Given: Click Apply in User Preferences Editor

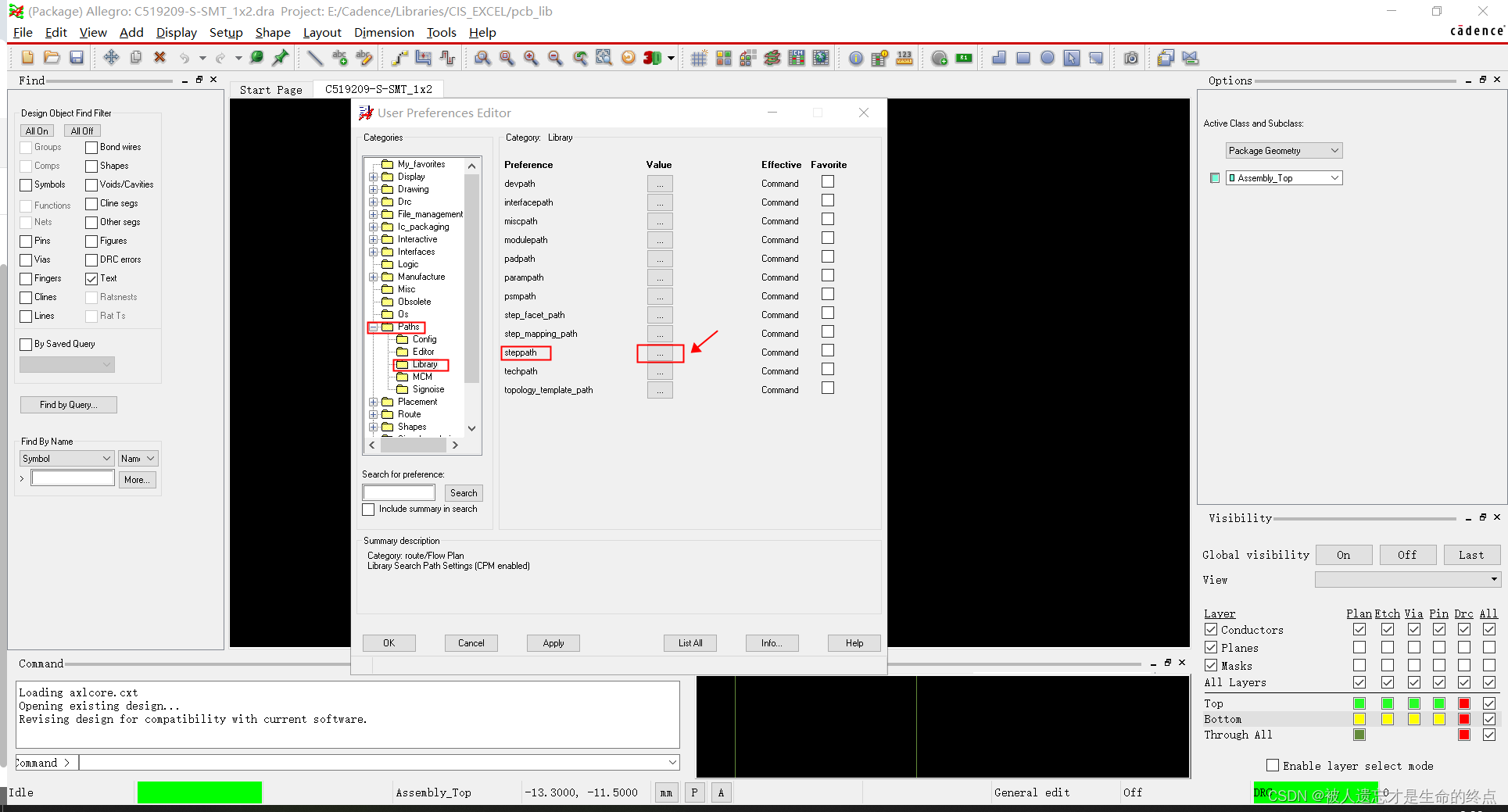Looking at the screenshot, I should (553, 643).
